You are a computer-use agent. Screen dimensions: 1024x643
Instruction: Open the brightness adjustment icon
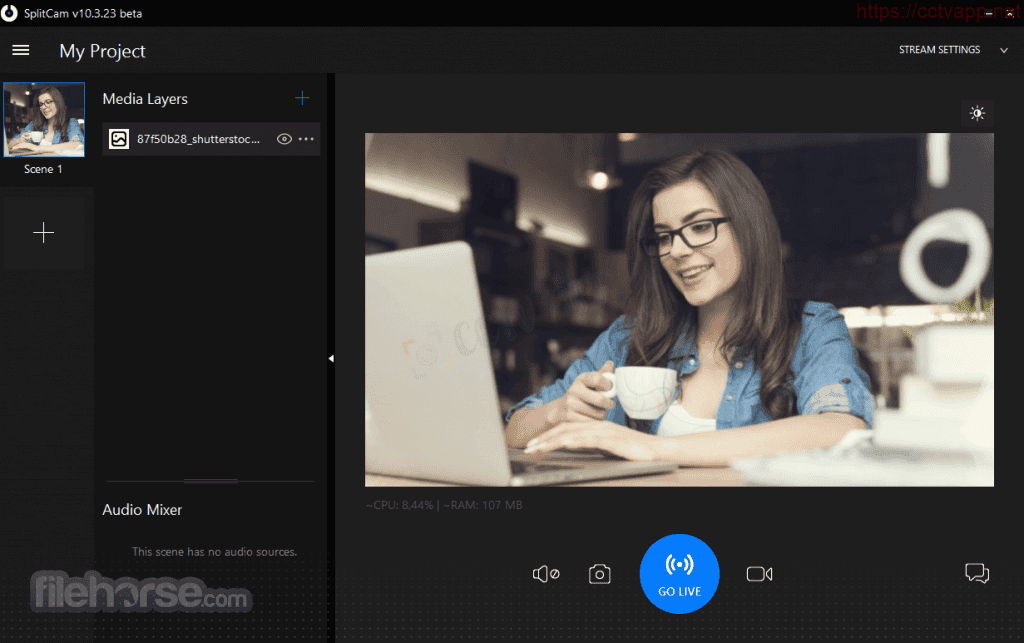[977, 114]
